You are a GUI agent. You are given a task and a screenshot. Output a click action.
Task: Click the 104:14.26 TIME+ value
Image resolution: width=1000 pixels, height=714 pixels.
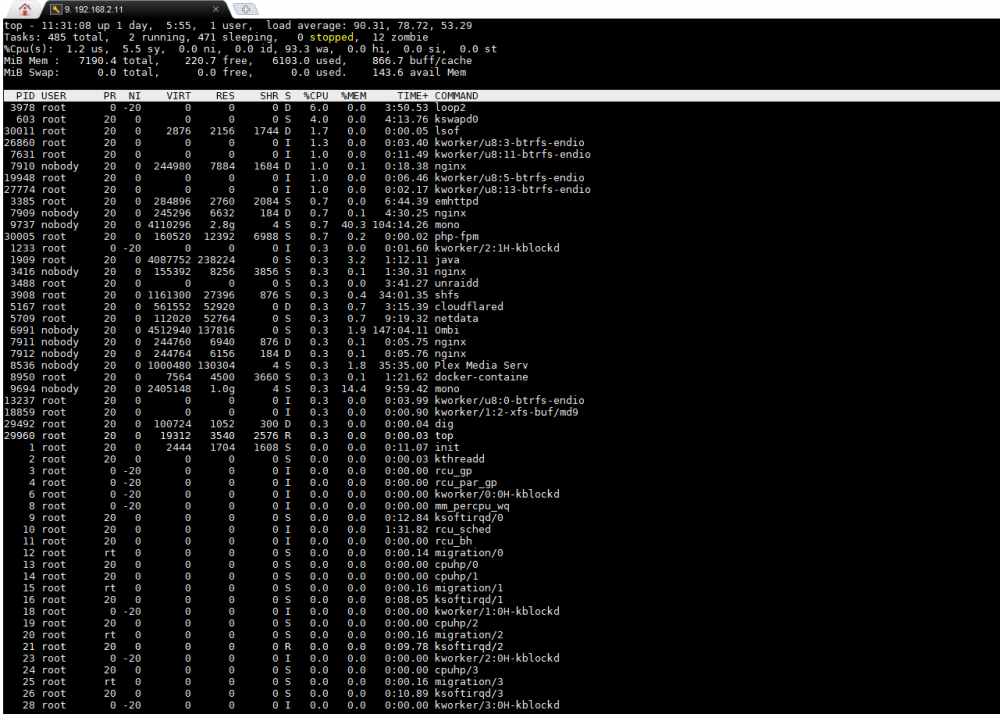(x=401, y=224)
